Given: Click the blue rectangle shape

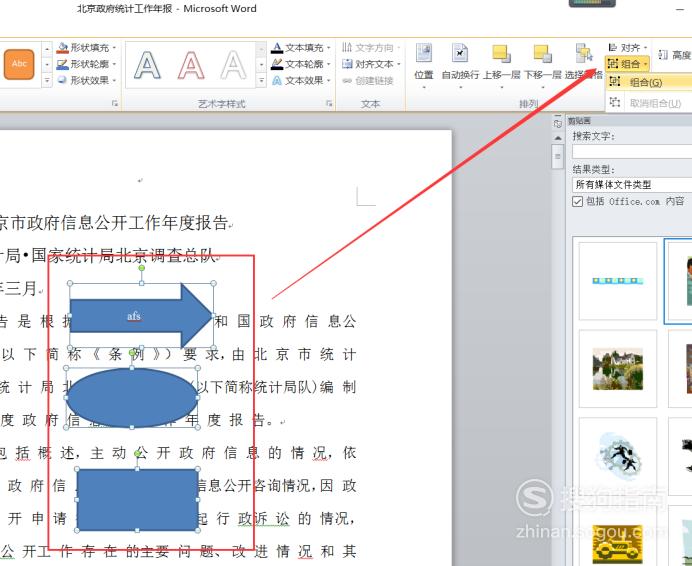Looking at the screenshot, I should coord(137,500).
